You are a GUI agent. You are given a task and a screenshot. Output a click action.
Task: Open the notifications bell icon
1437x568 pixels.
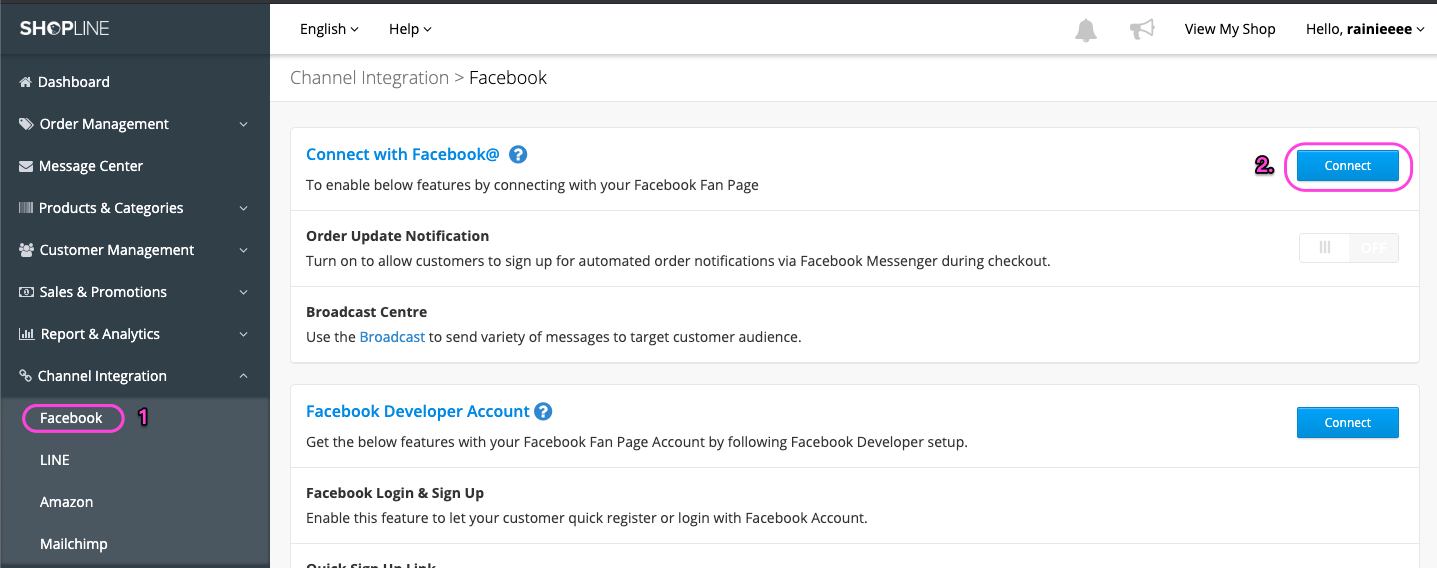pos(1085,30)
